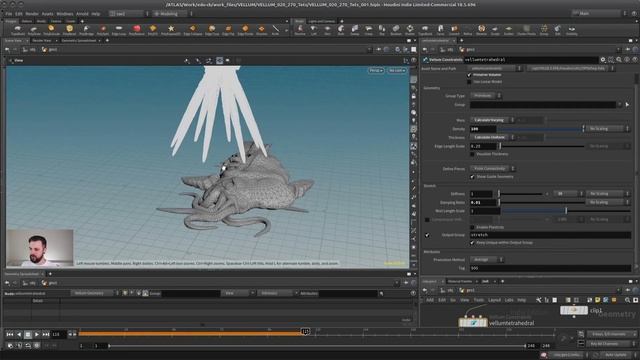Select the Edge Cusp shelf tool
The image size is (640, 360).
212,29
